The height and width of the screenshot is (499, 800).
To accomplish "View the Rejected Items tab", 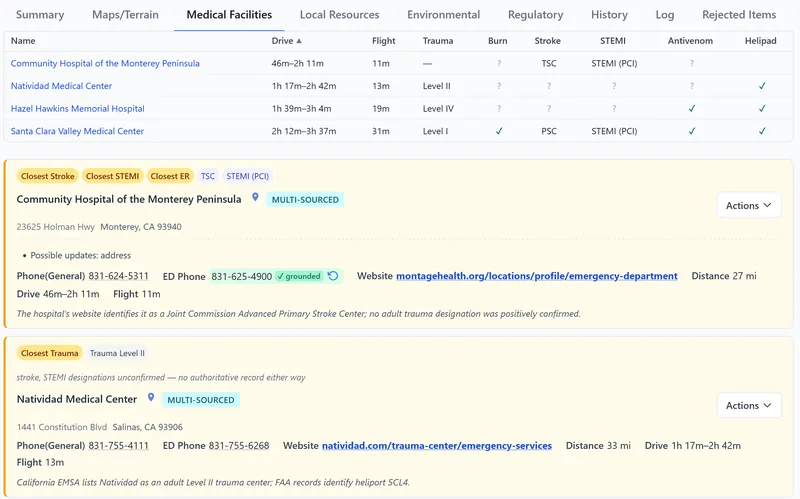I will (739, 15).
